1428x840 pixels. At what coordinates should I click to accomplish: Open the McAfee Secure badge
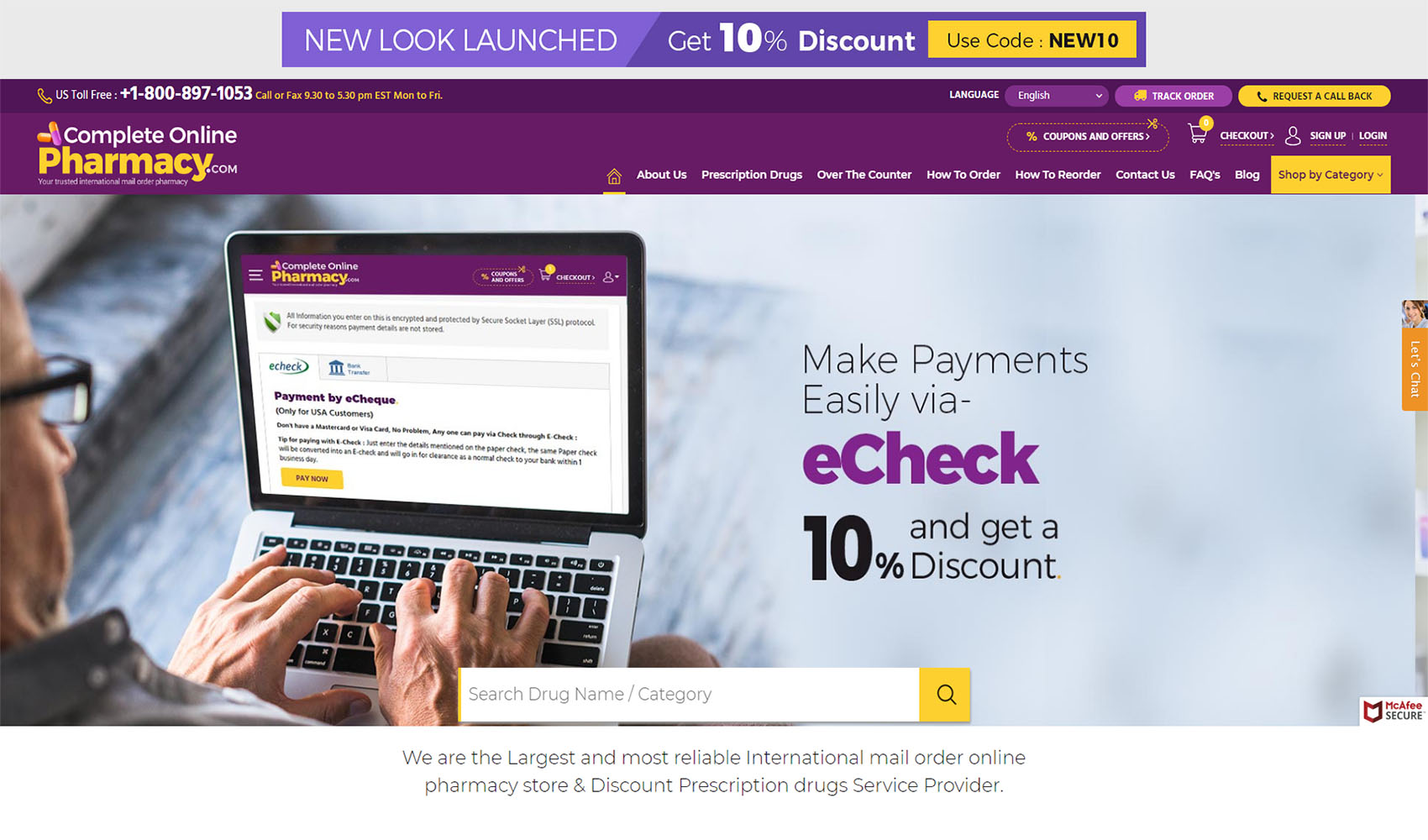point(1393,711)
